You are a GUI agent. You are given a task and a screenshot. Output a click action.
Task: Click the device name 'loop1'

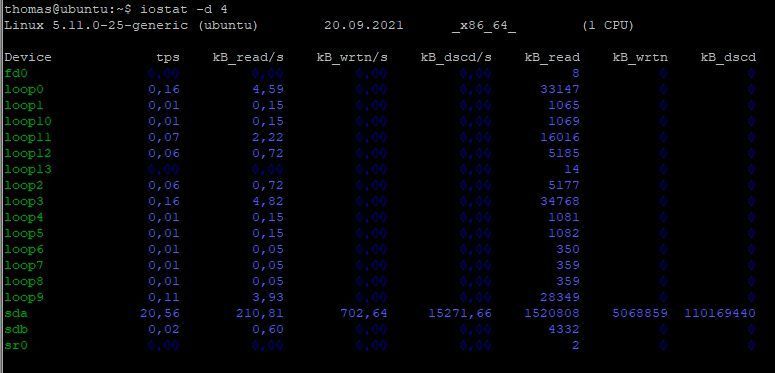(24, 105)
